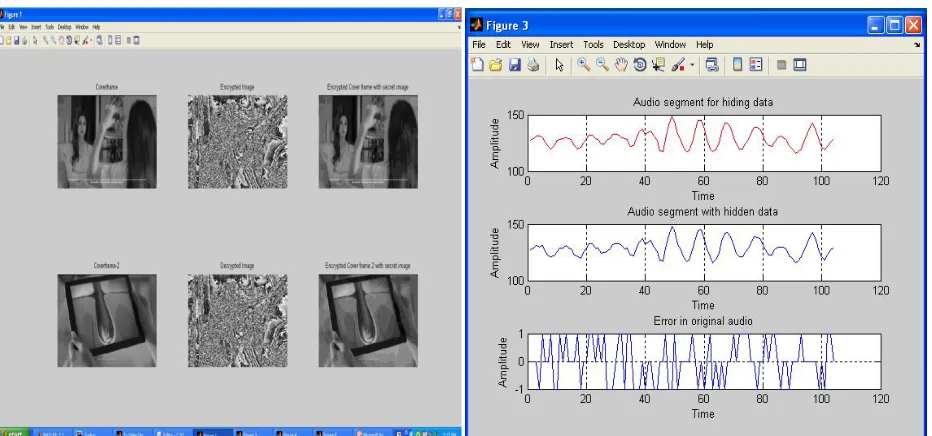Viewport: 932px width, 436px height.
Task: Click Insert Colorbar icon in Figure 3
Action: pyautogui.click(x=737, y=65)
